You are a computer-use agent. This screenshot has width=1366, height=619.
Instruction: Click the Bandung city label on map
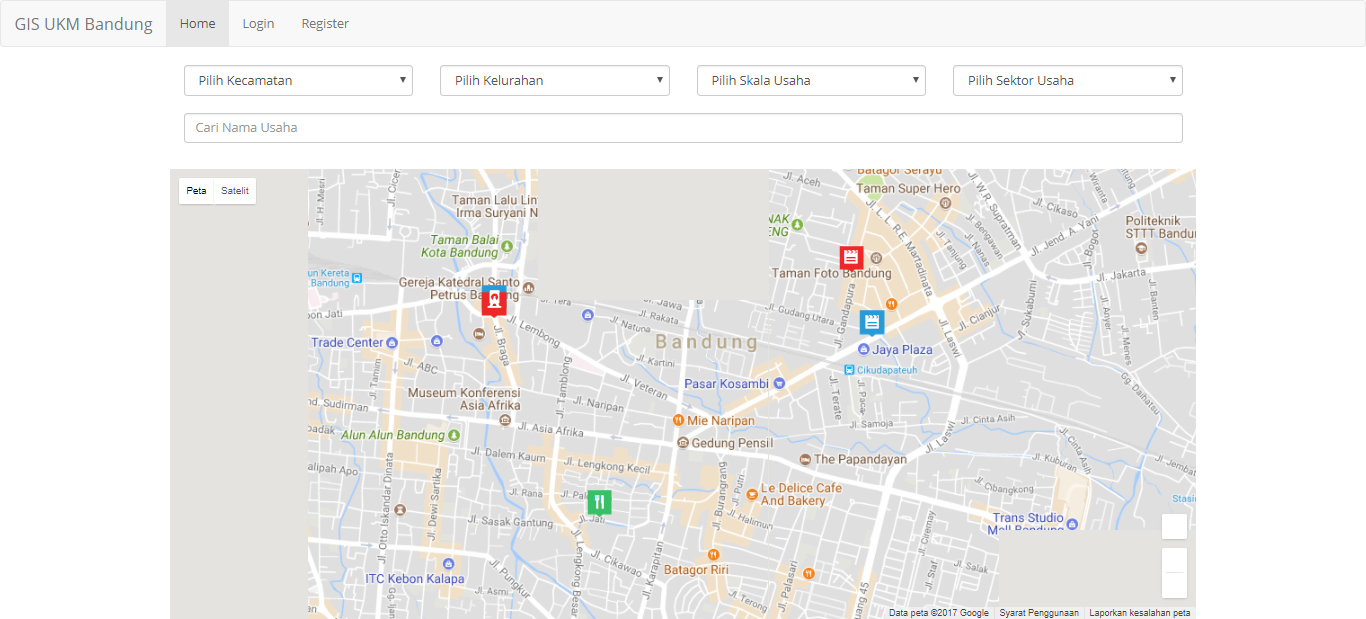tap(707, 342)
